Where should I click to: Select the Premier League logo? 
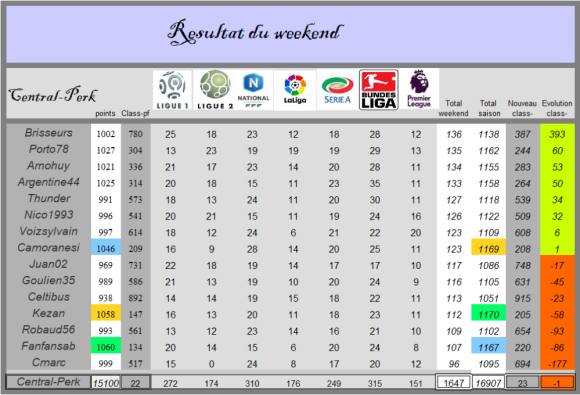tap(419, 89)
